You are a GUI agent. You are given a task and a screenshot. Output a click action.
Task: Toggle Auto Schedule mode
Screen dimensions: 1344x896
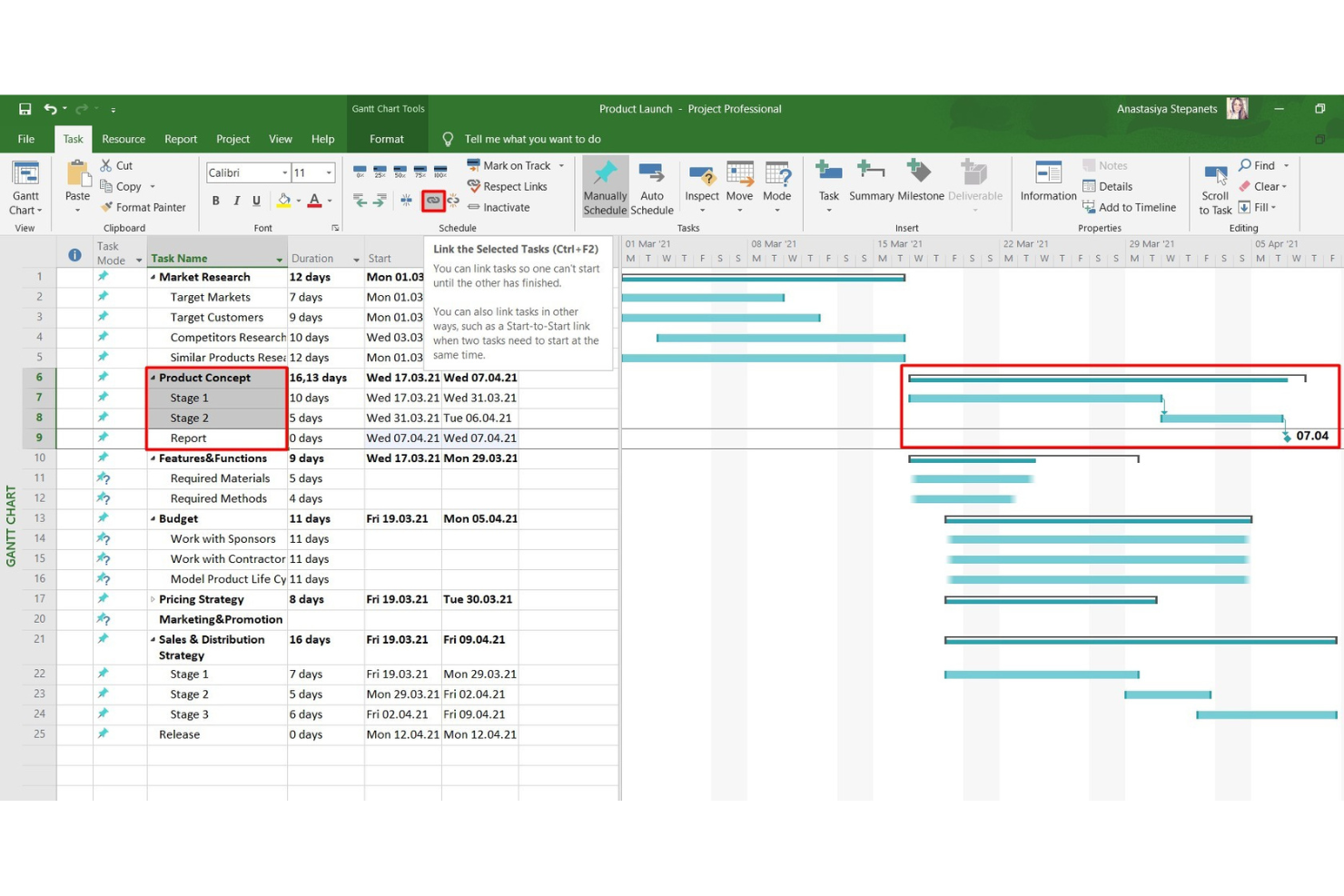(652, 188)
